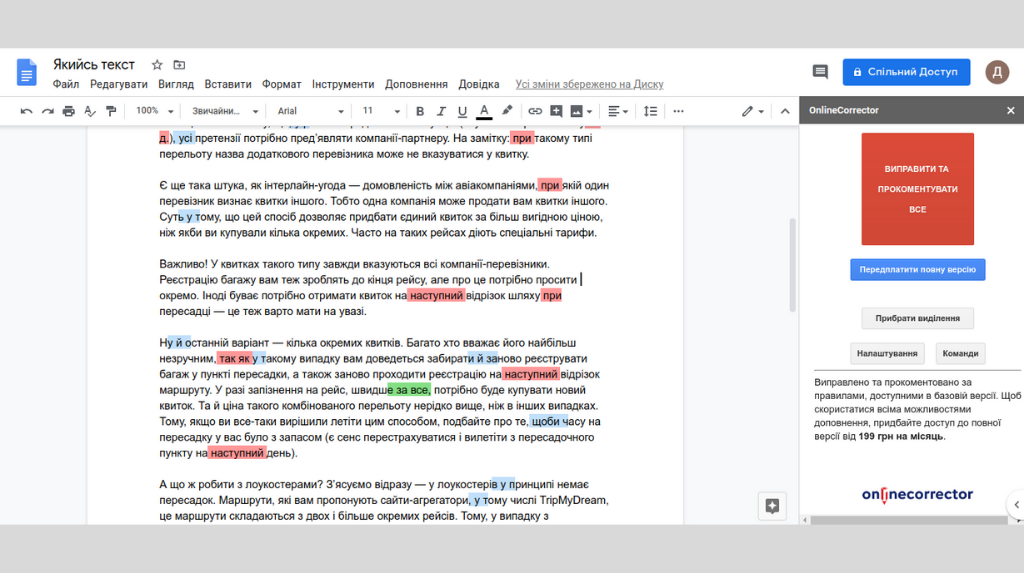
Task: Click the document title Якийсь текст
Action: pos(94,65)
